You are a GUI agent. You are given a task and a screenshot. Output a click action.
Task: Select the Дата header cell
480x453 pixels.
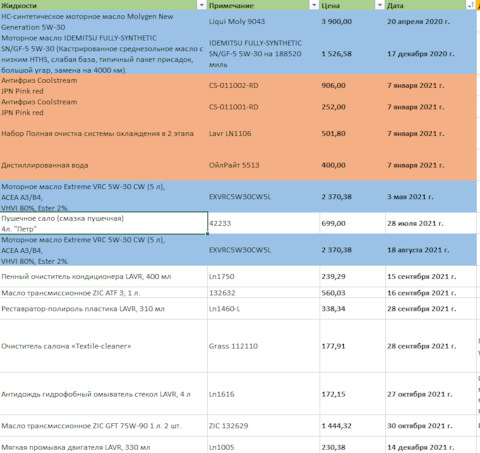[x=431, y=5]
